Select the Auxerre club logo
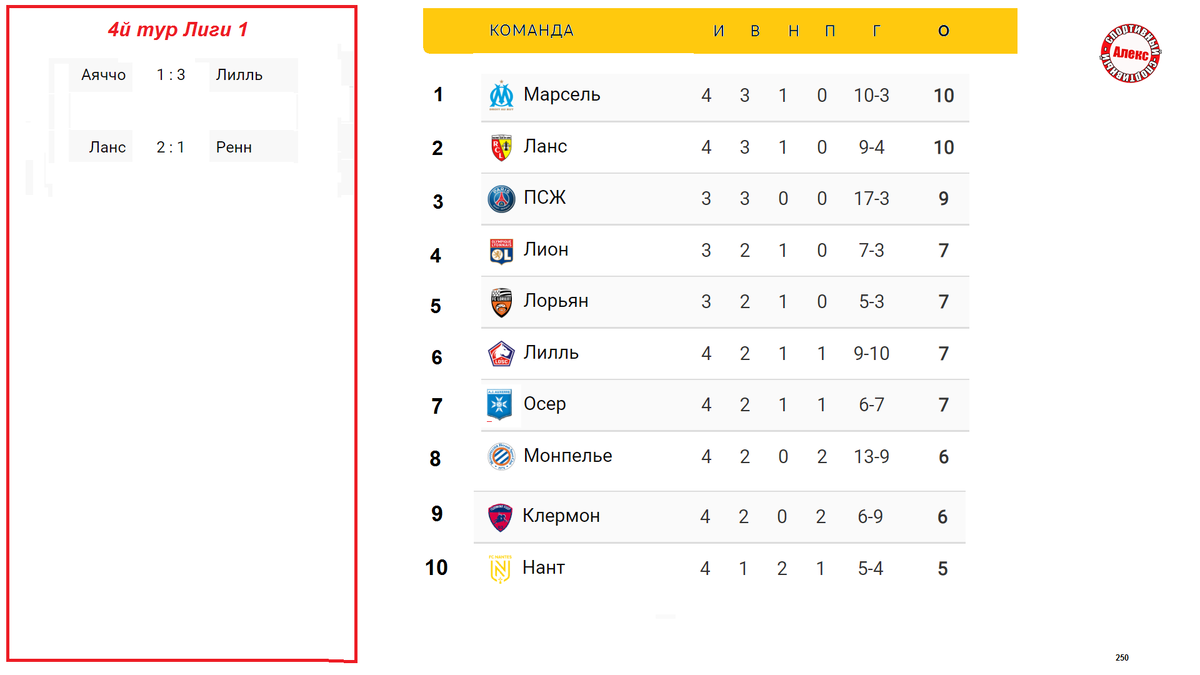The height and width of the screenshot is (675, 1200). point(499,405)
